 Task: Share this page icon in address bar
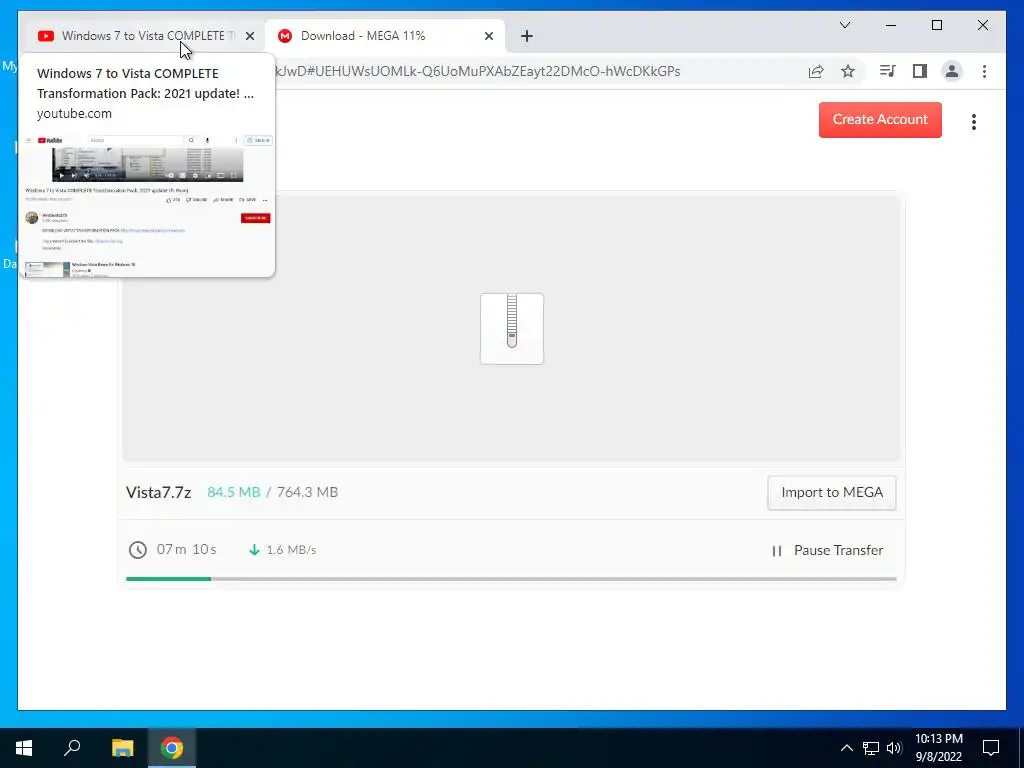(816, 71)
